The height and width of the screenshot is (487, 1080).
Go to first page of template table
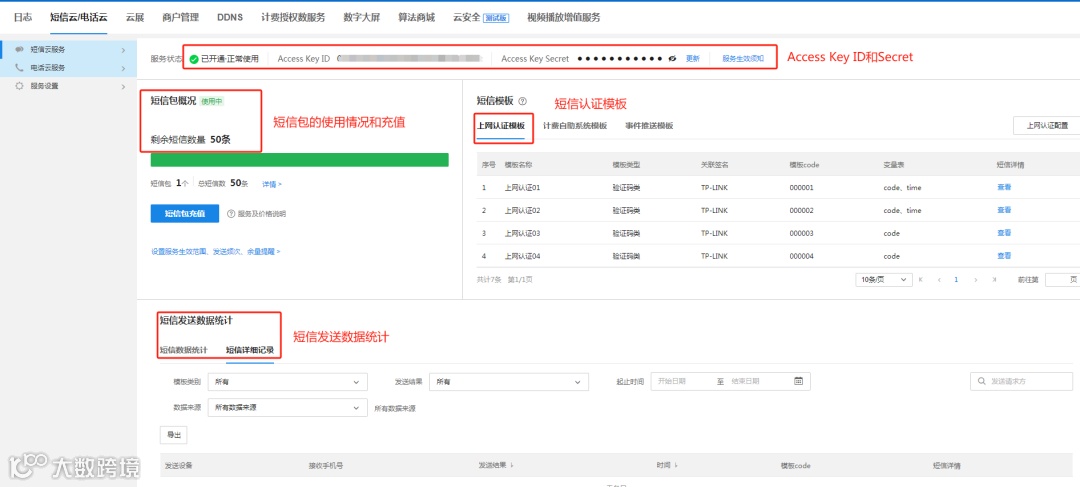(x=921, y=280)
